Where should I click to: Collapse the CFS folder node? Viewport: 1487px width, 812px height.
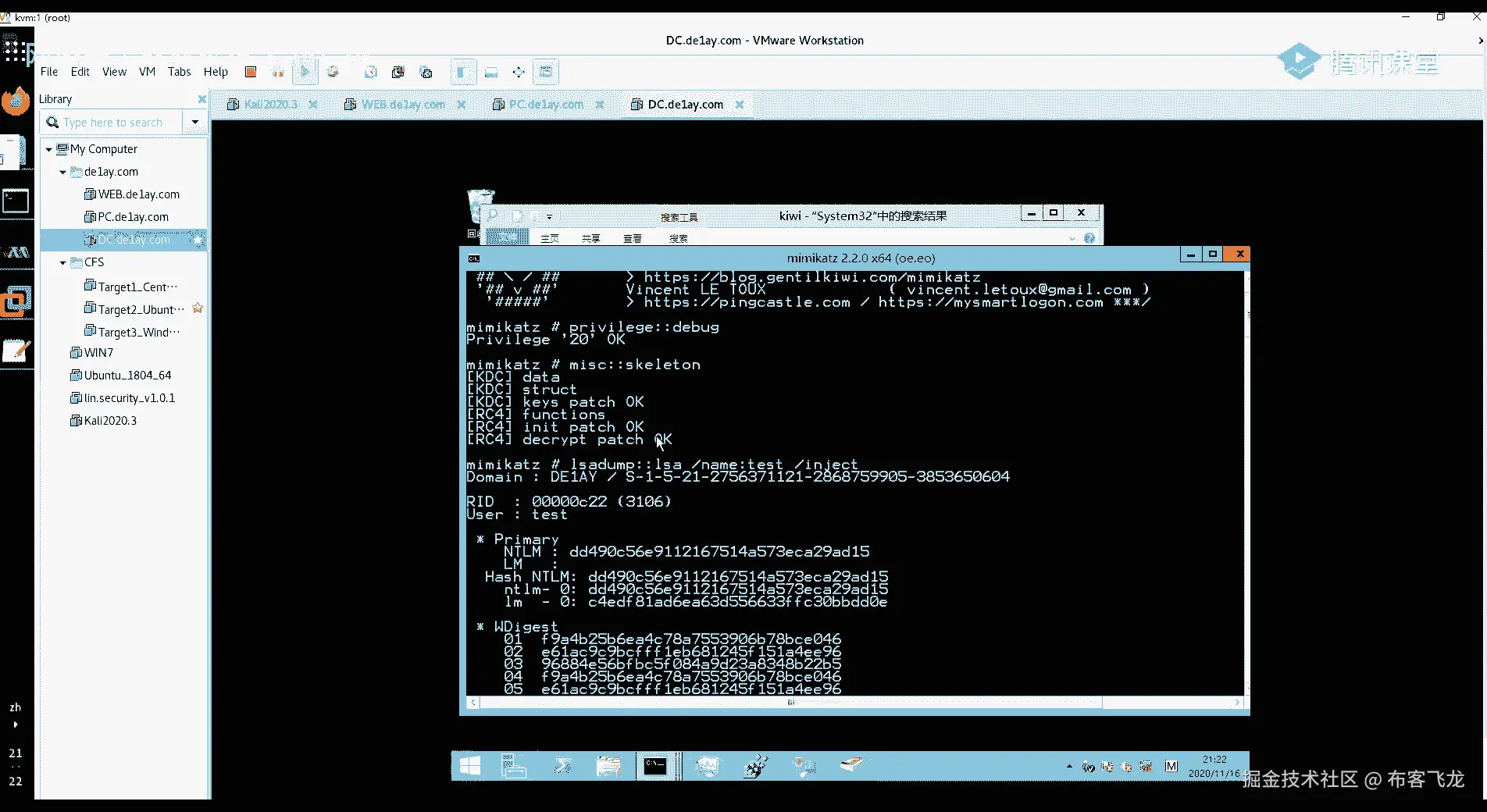[63, 262]
